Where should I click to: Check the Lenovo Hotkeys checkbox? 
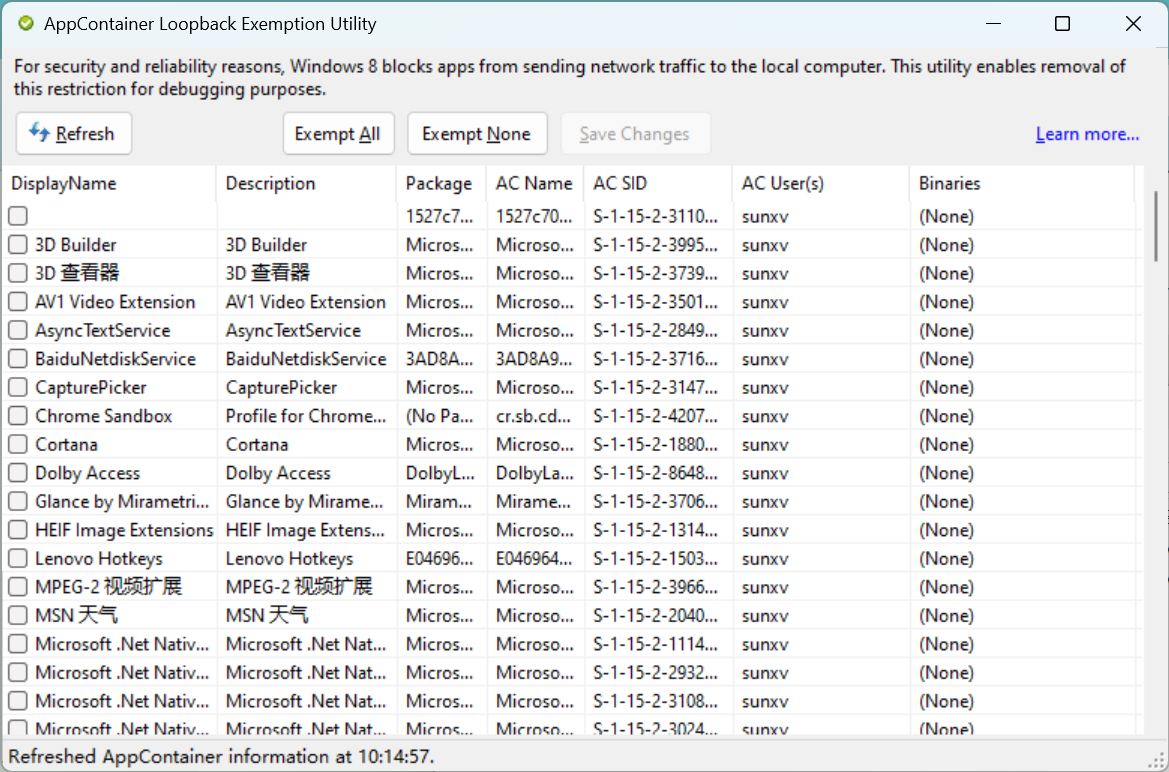point(18,559)
